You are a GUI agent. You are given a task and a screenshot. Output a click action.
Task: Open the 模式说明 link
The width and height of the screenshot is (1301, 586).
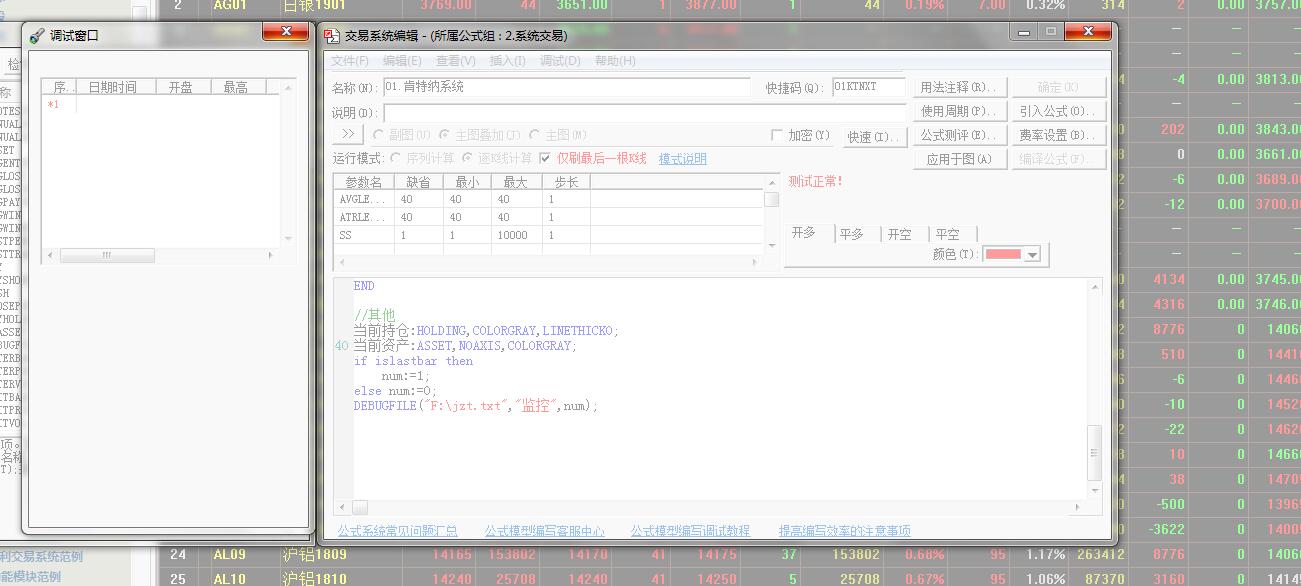pyautogui.click(x=682, y=159)
